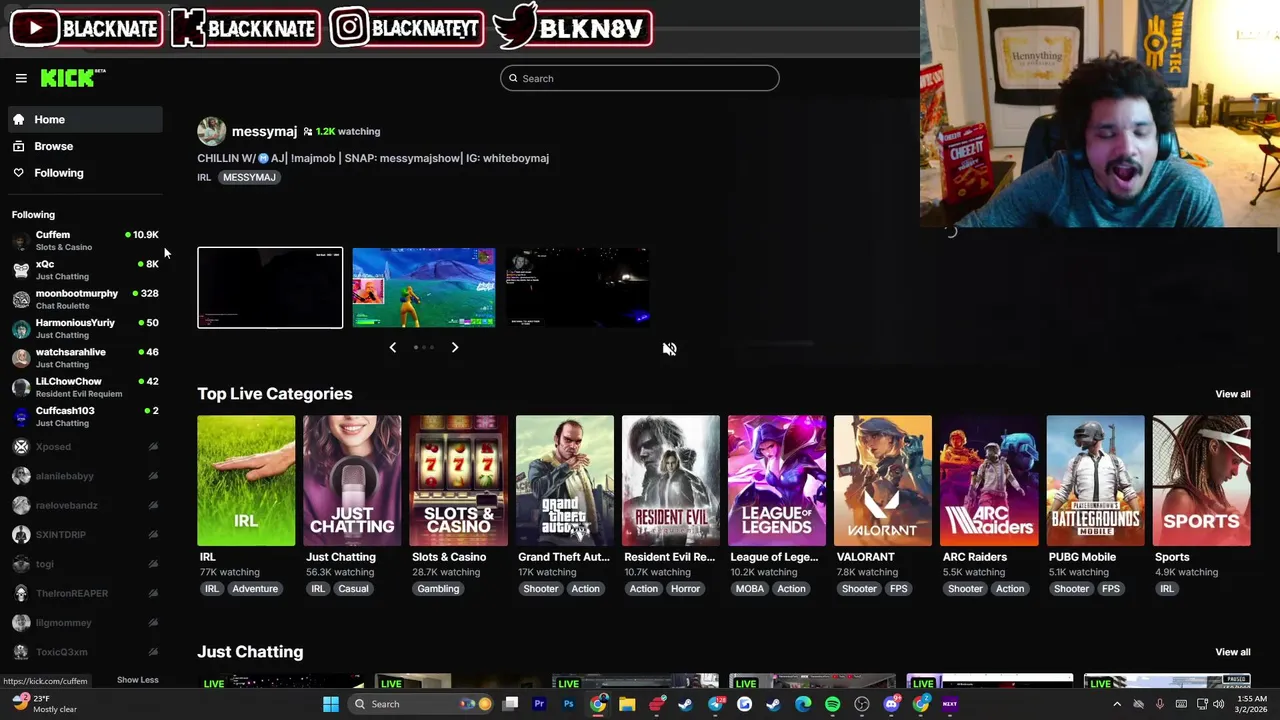Open Spotify from taskbar
Screen dimensions: 1280x720
[x=832, y=704]
